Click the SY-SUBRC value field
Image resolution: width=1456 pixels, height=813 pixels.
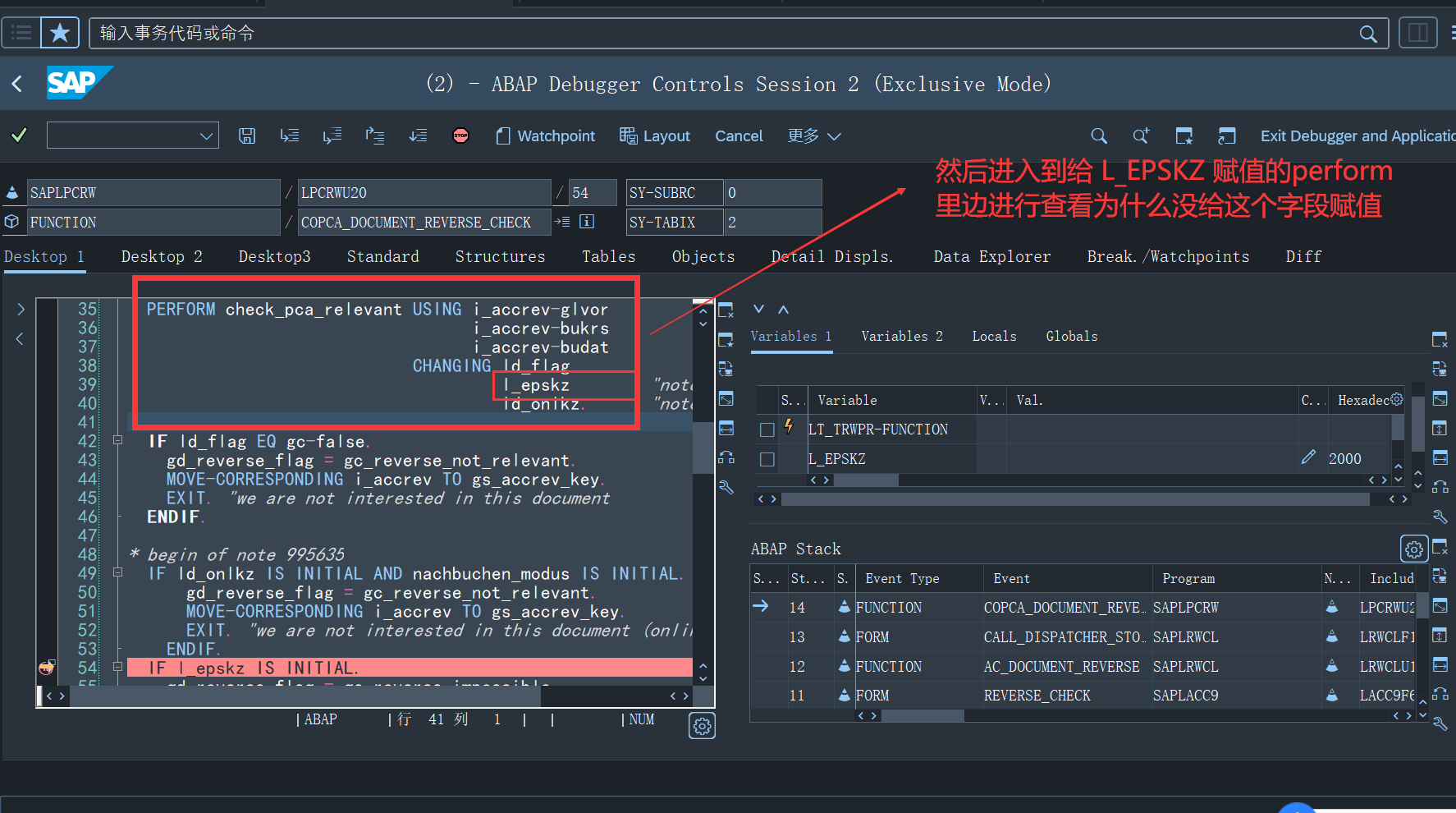[773, 192]
